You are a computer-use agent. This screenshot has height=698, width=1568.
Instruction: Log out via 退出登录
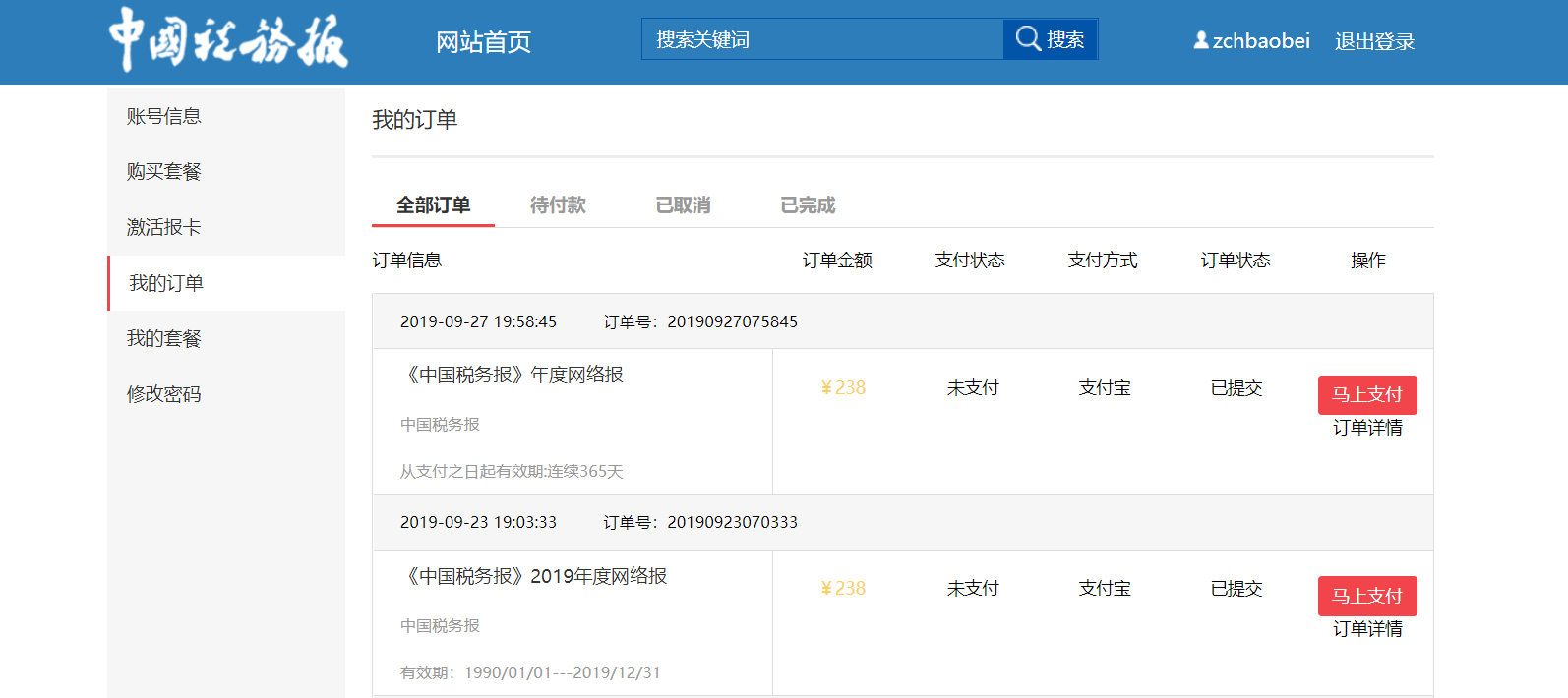1374,41
